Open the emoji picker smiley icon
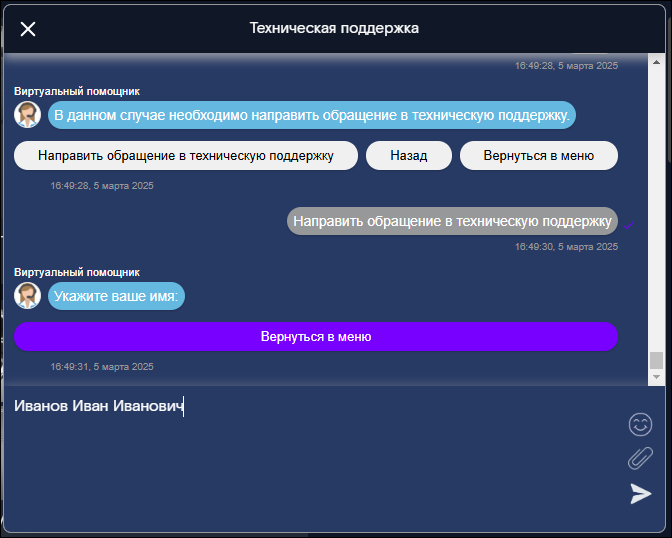Screen dimensions: 672x538 (640, 424)
